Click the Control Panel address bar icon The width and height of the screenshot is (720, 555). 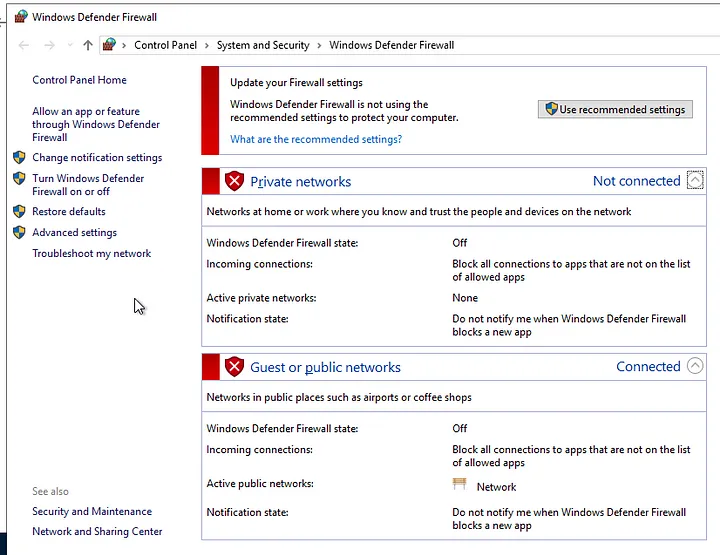(110, 45)
